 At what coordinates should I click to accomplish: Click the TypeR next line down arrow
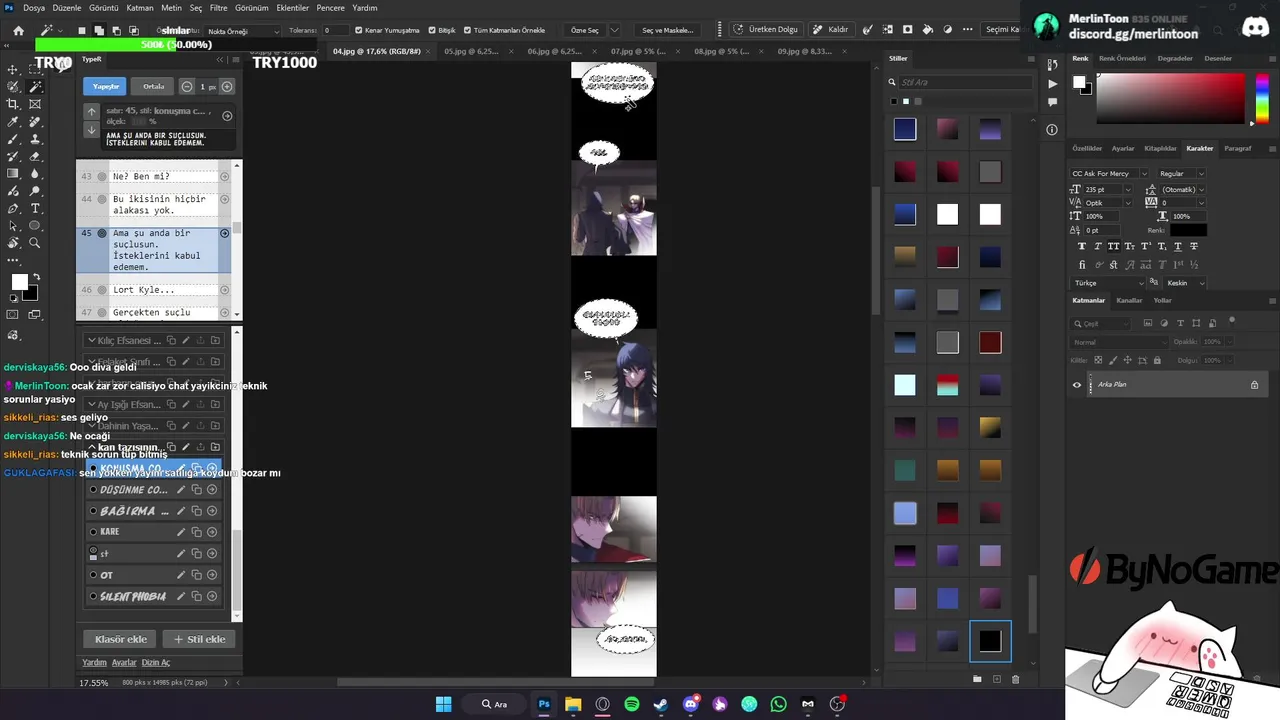(91, 130)
